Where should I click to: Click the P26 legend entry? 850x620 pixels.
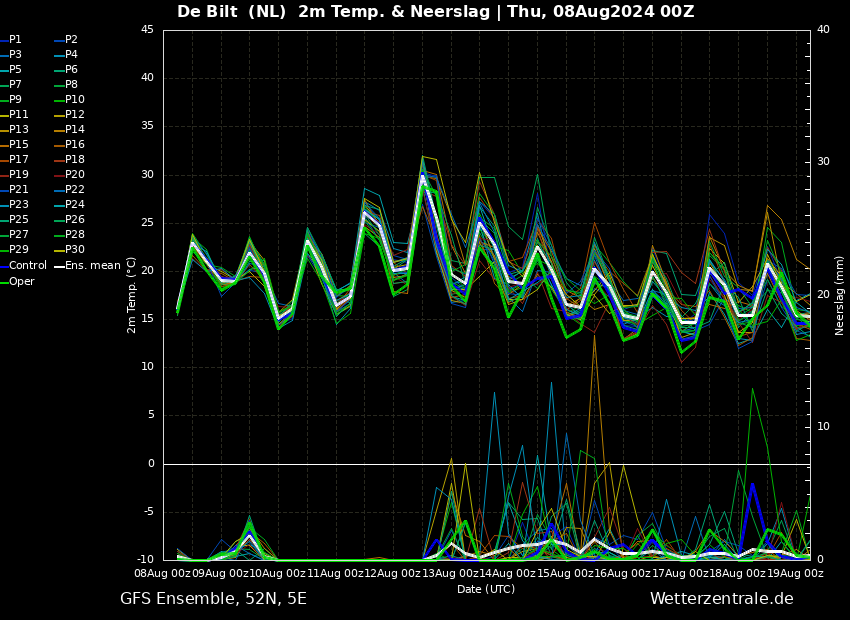[70, 219]
